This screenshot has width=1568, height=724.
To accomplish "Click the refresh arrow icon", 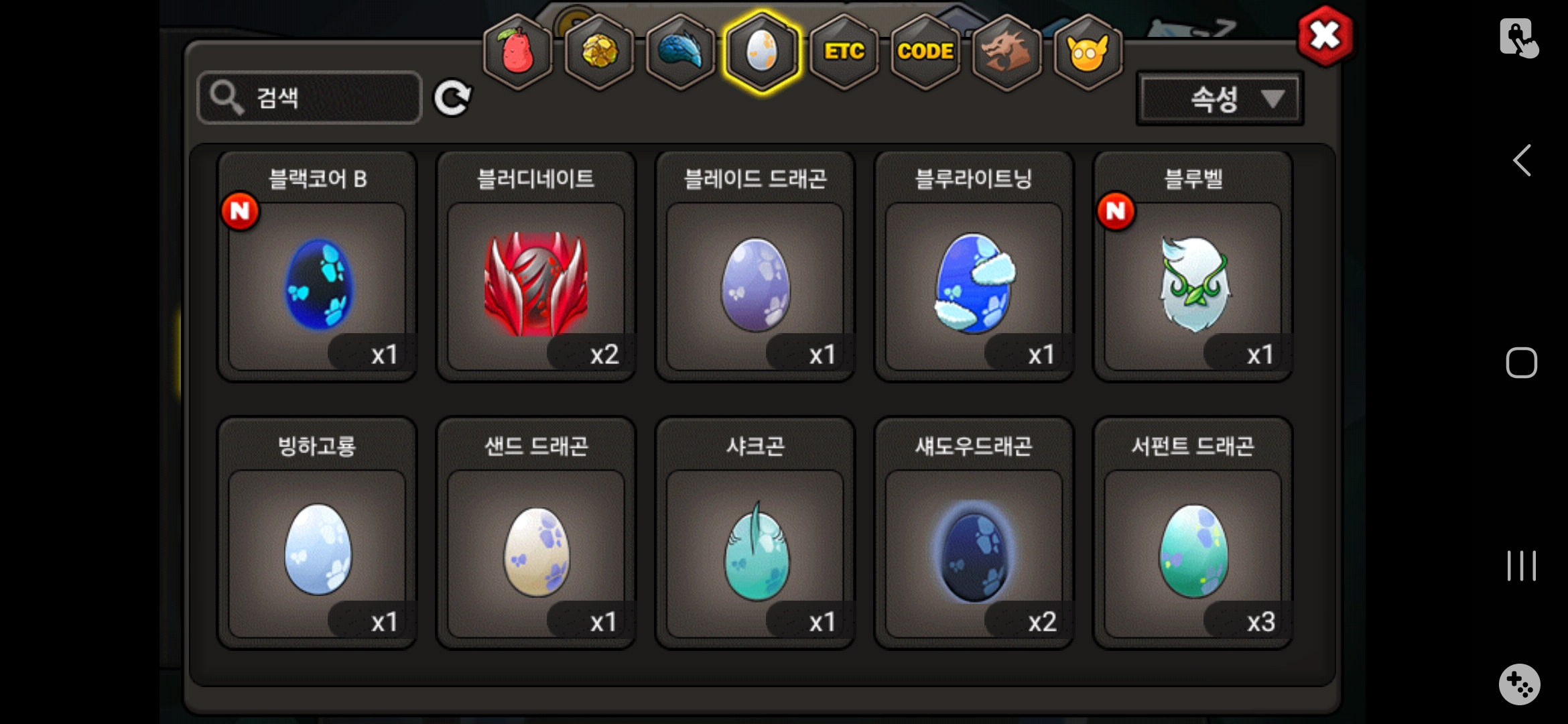I will pos(452,99).
